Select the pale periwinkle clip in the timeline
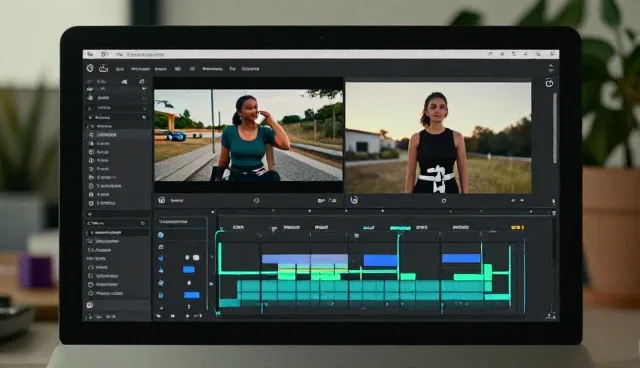This screenshot has height=368, width=640. pos(305,259)
